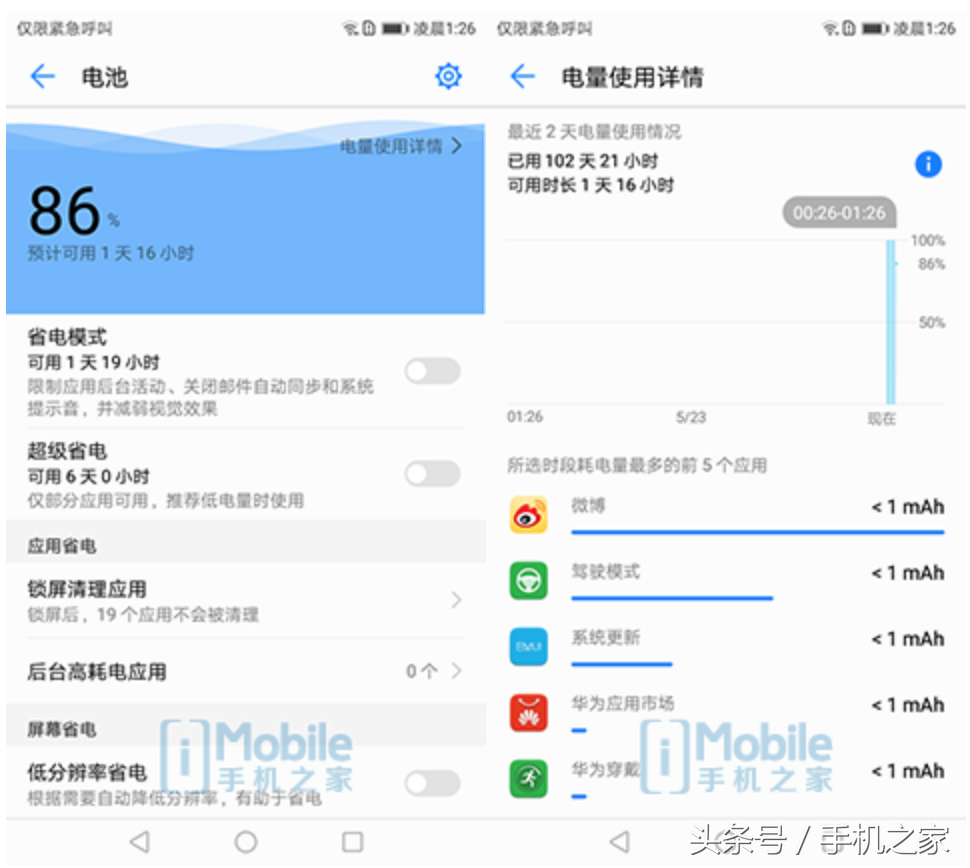
Task: Tap 屏幕省电 section header
Action: (x=62, y=729)
